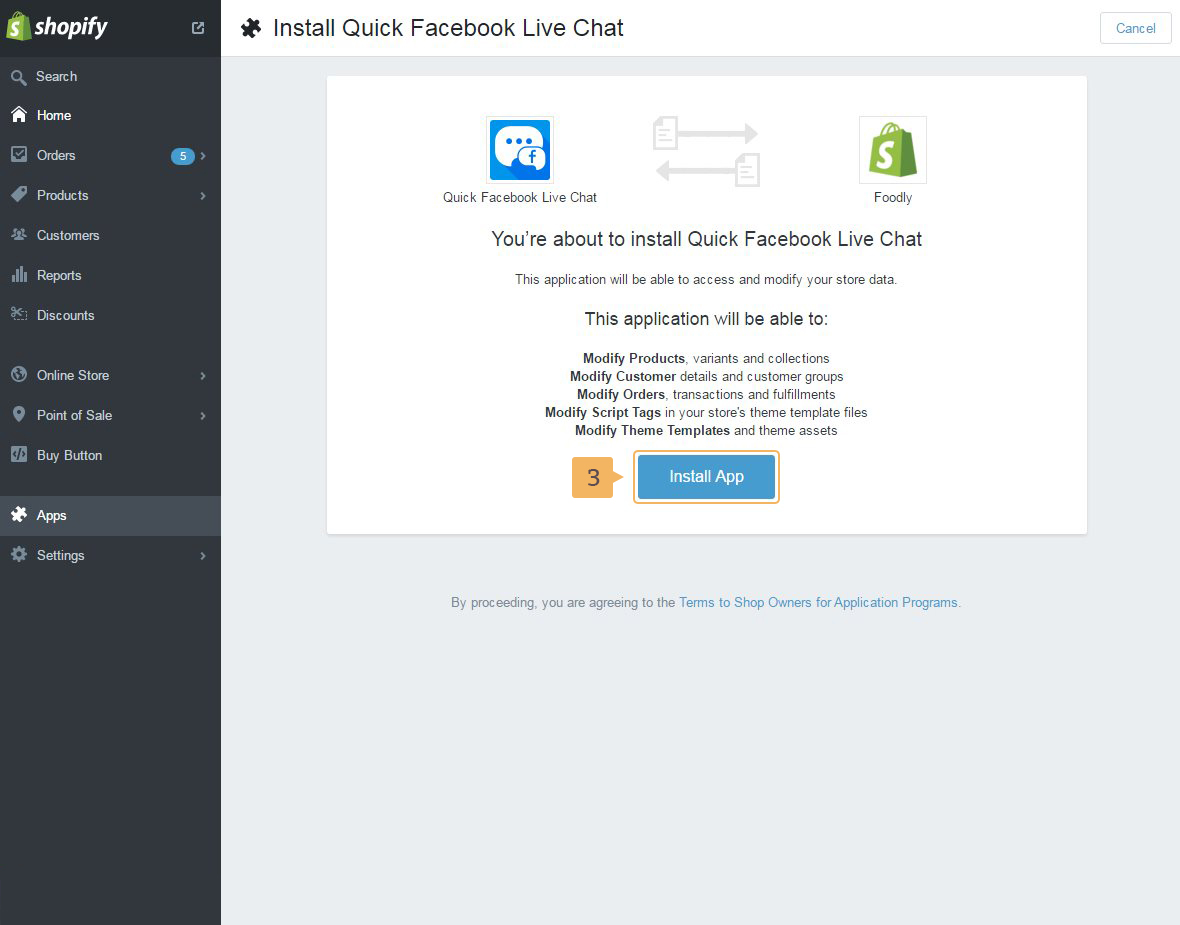1180x925 pixels.
Task: Click the Shopify logo in the sidebar
Action: [x=57, y=27]
